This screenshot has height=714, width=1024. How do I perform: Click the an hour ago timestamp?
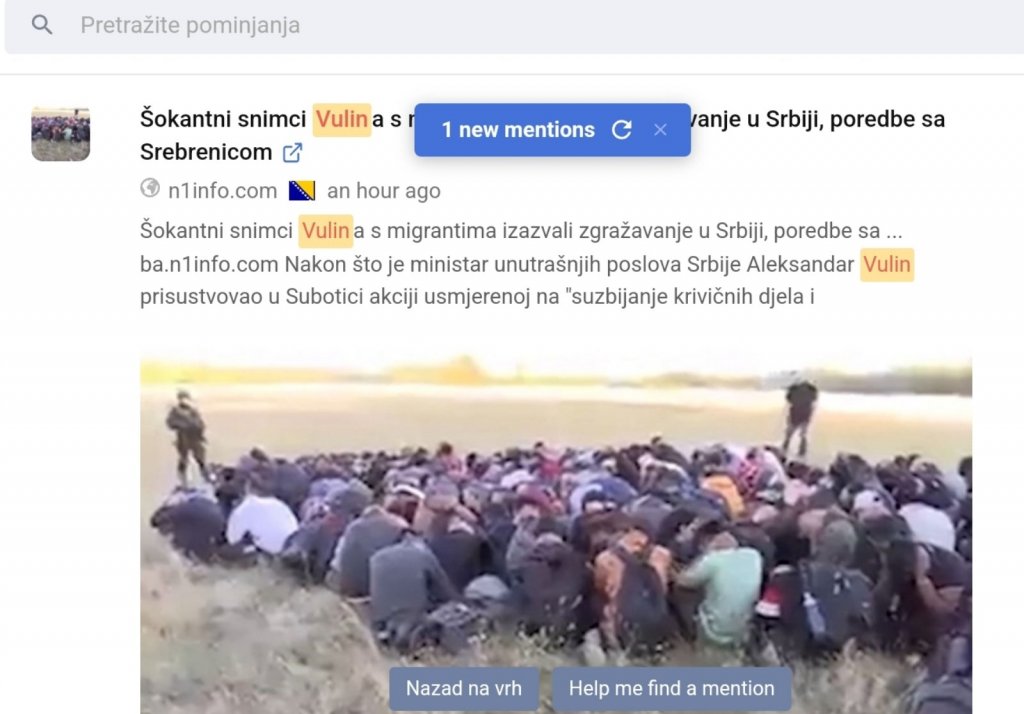coord(383,191)
